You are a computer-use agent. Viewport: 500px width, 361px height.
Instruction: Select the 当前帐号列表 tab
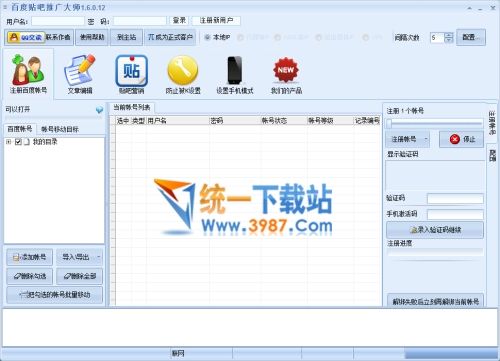(132, 107)
